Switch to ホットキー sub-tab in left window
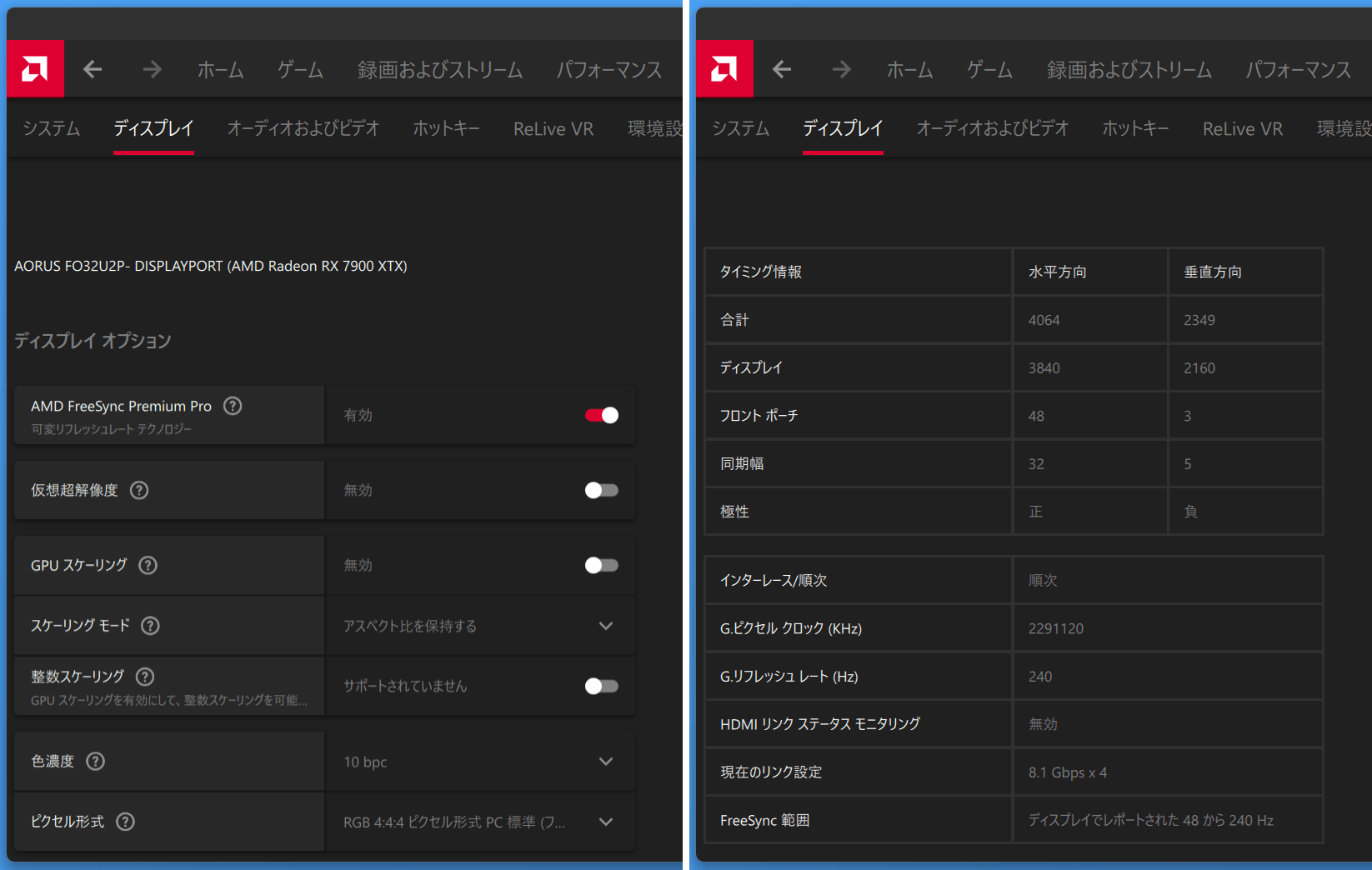Viewport: 1372px width, 870px height. click(447, 128)
